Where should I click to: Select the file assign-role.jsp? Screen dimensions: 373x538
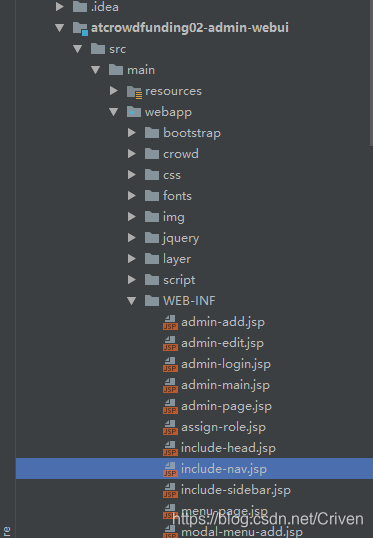tap(223, 428)
